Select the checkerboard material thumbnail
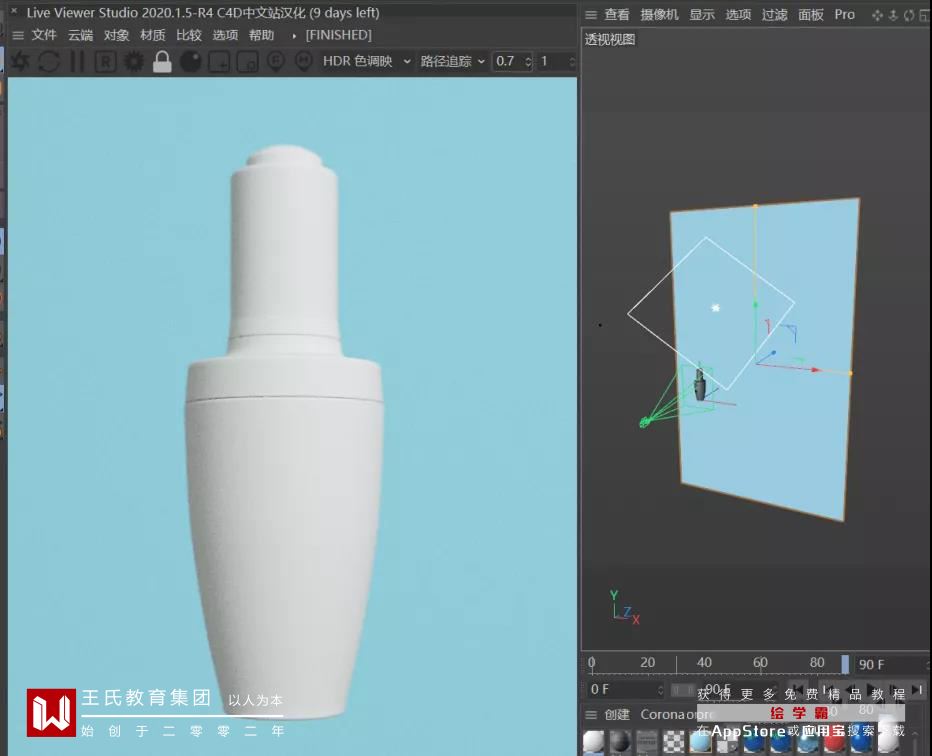932x756 pixels. click(x=673, y=742)
